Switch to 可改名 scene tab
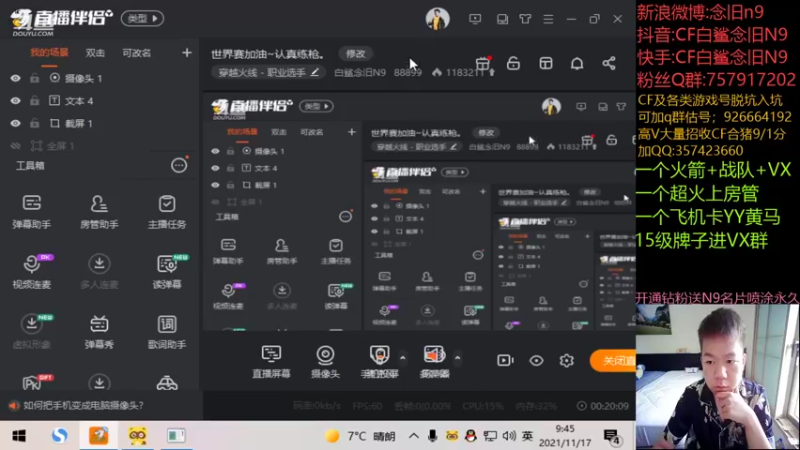Image resolution: width=800 pixels, height=450 pixels. coord(136,53)
